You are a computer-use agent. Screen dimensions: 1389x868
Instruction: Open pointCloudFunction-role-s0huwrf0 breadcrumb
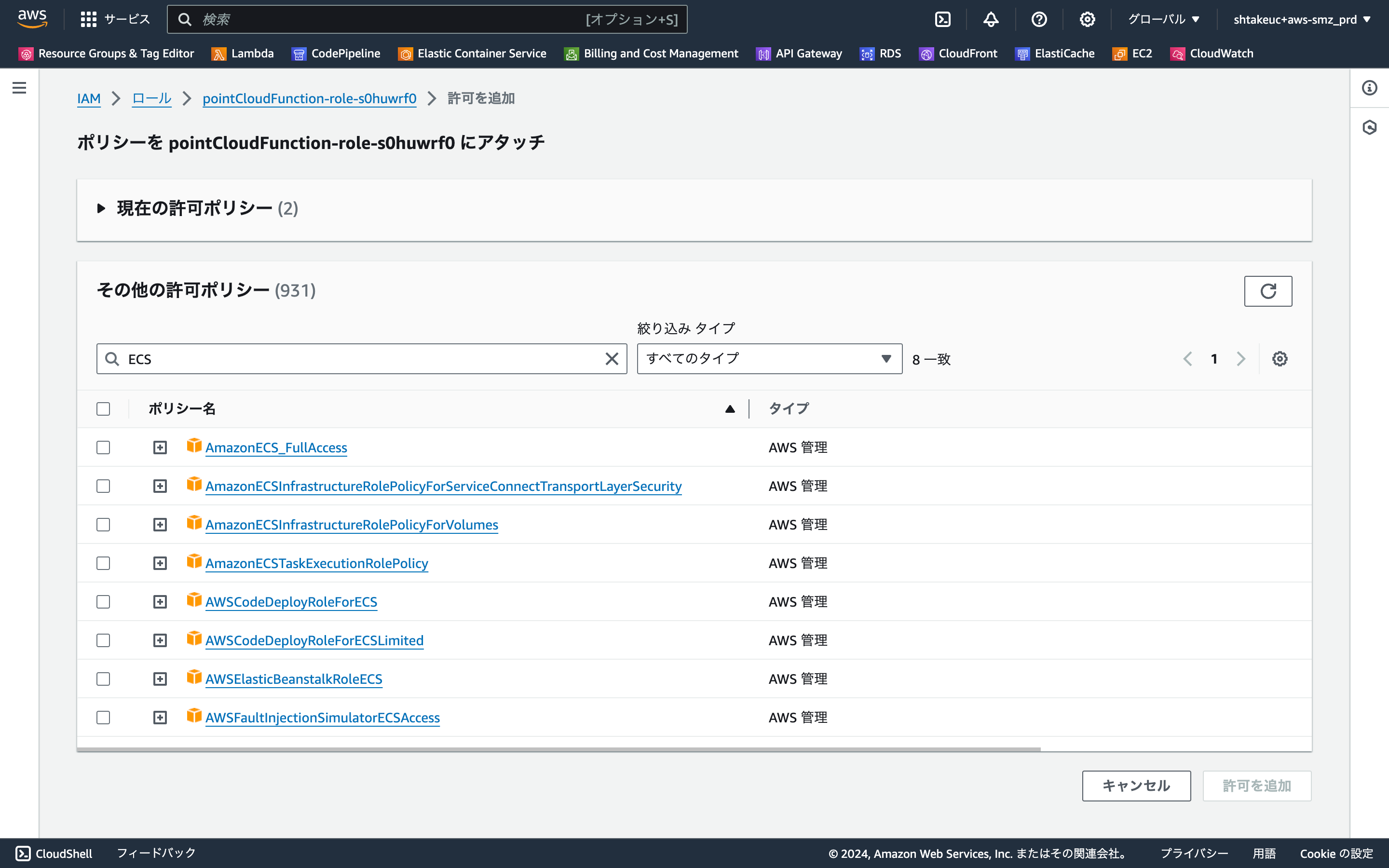(x=309, y=98)
